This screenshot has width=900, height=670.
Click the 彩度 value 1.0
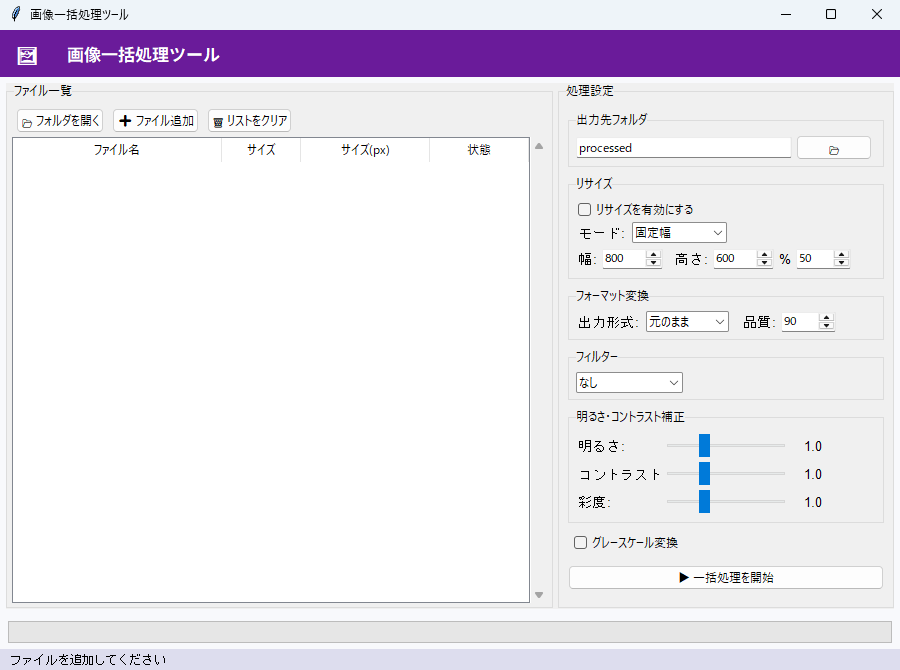pos(813,502)
